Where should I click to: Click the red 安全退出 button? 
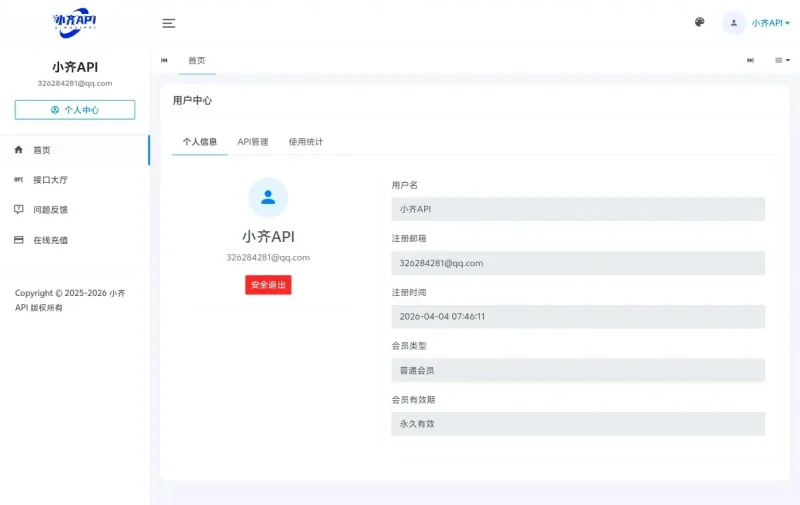(x=268, y=285)
